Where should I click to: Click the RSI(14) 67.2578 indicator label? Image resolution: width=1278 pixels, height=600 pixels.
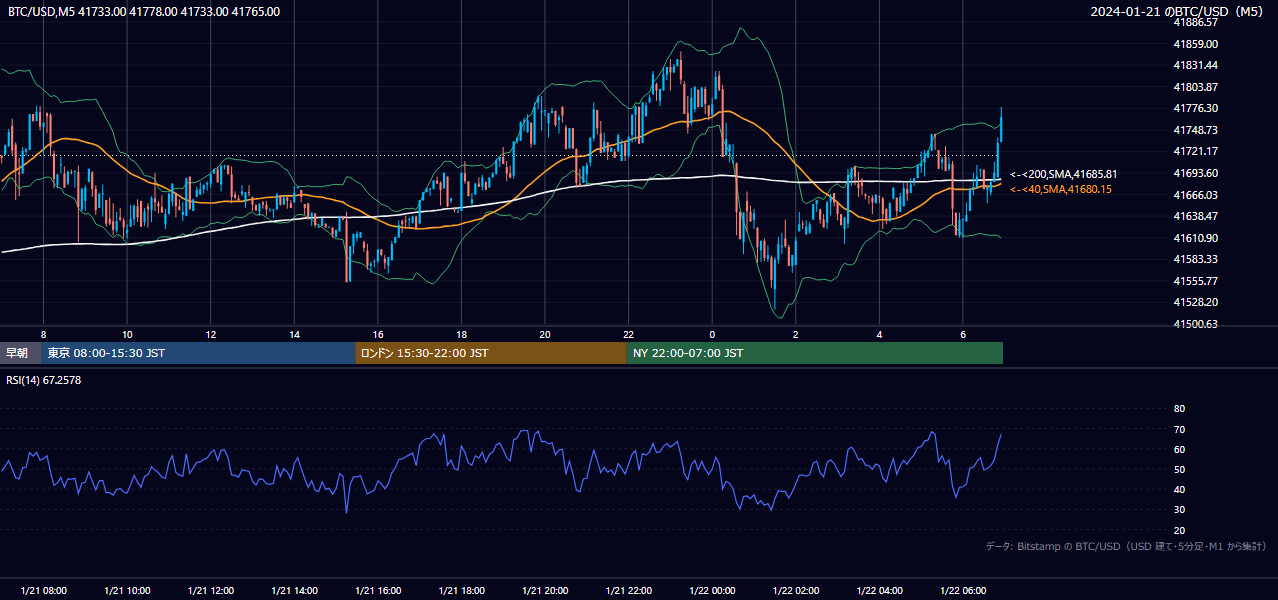pos(44,380)
